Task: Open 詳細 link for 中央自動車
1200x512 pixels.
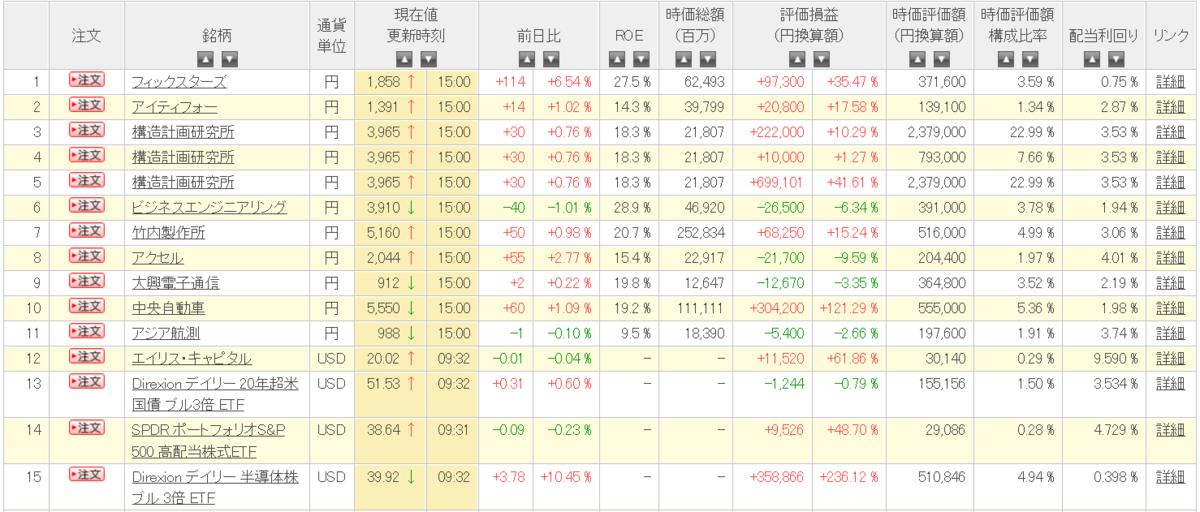Action: pyautogui.click(x=1169, y=307)
